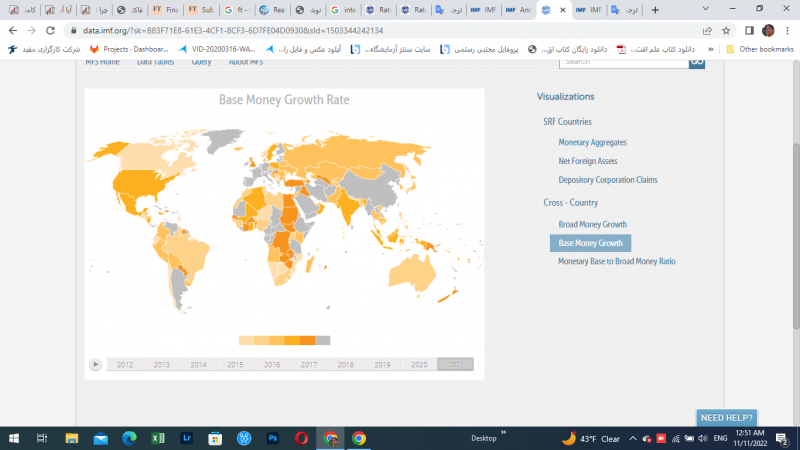This screenshot has width=800, height=450.
Task: Open a new browser tab
Action: 655,10
